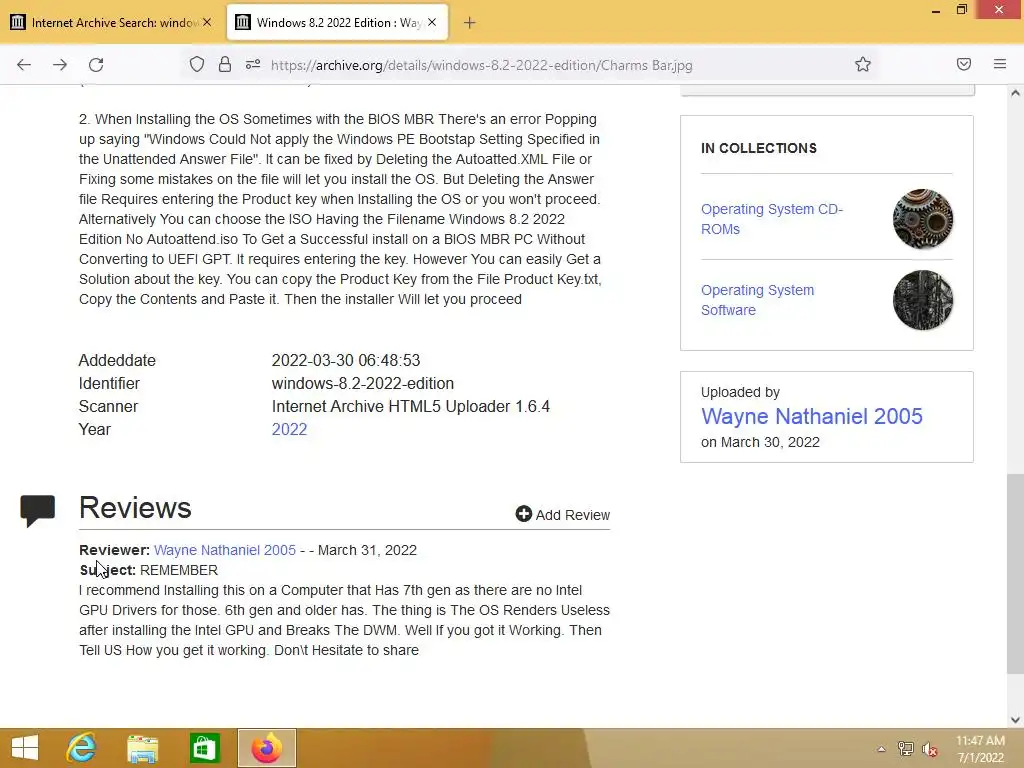The image size is (1024, 768).
Task: Restore down the Firefox window
Action: point(961,10)
